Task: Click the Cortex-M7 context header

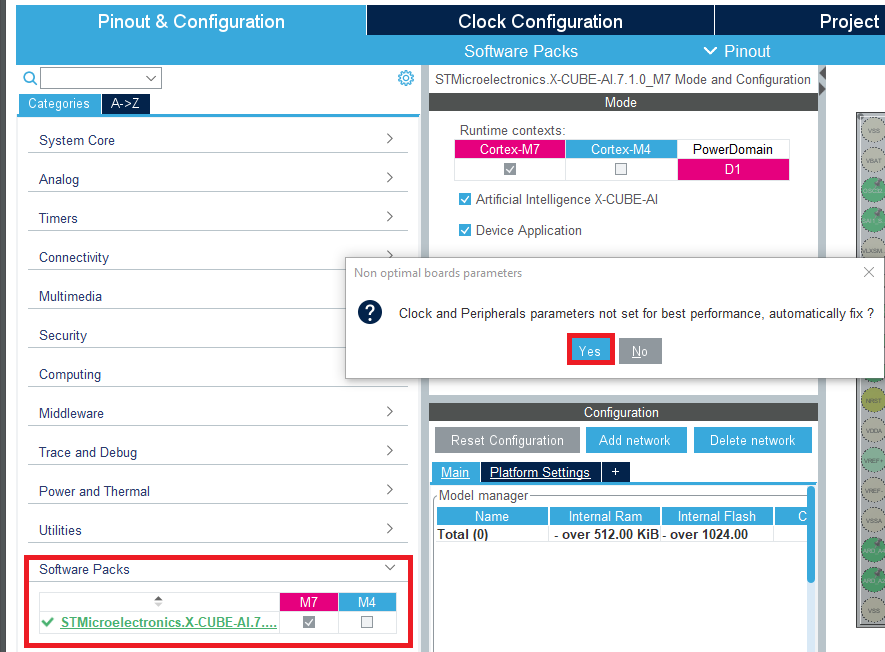Action: point(510,149)
